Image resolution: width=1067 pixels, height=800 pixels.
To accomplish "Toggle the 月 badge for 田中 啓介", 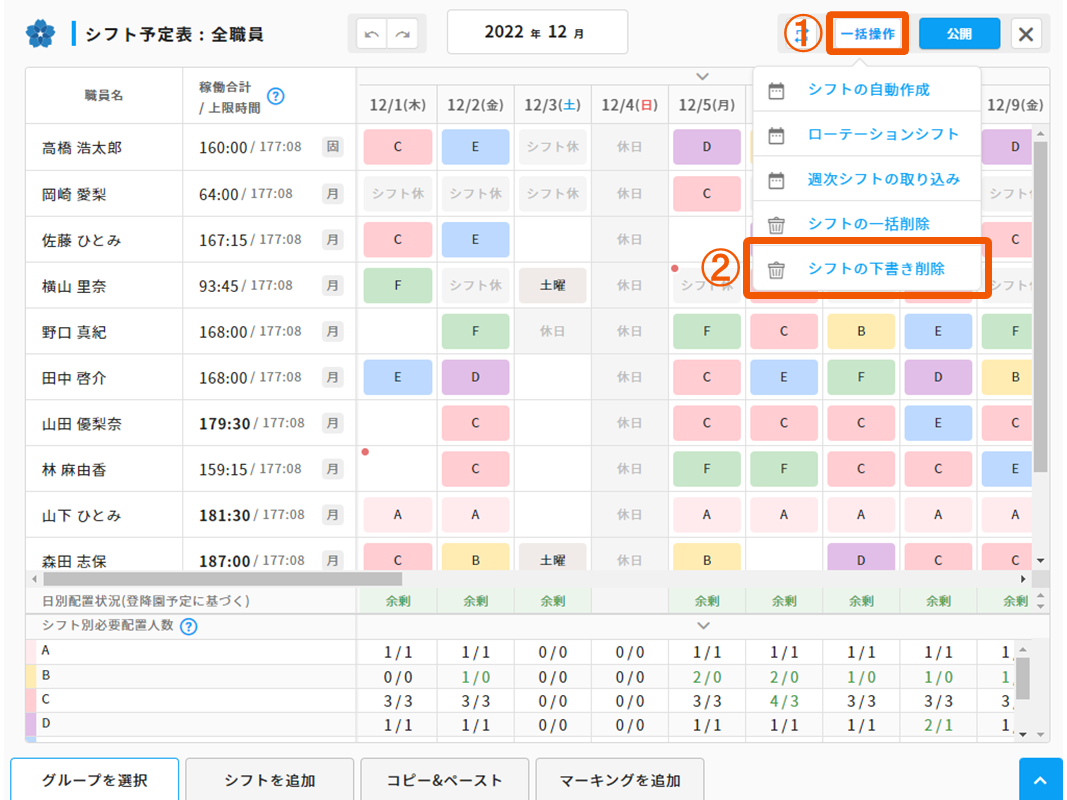I will coord(332,377).
